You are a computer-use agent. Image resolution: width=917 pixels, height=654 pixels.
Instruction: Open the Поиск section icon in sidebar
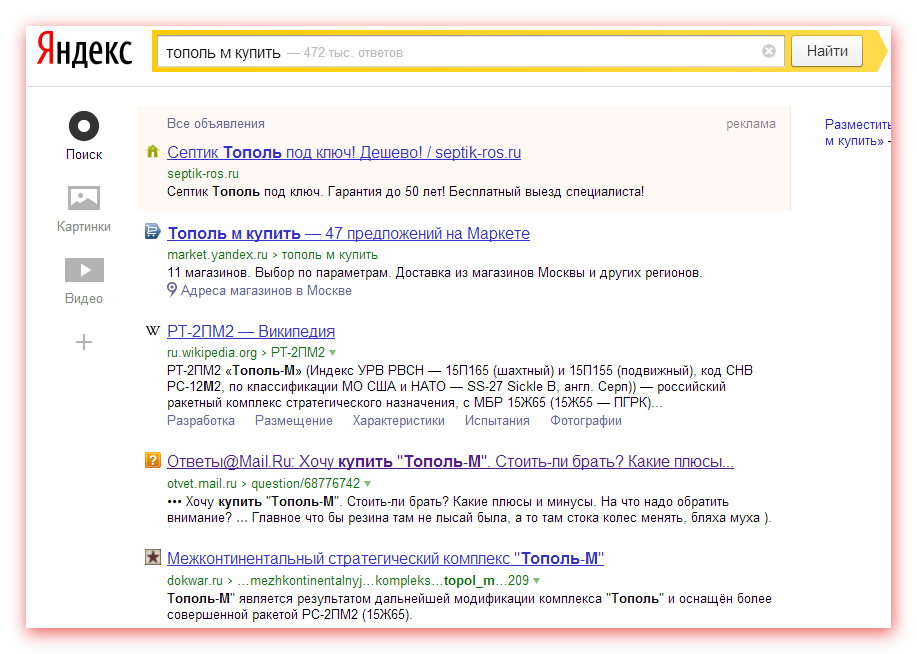pyautogui.click(x=84, y=126)
